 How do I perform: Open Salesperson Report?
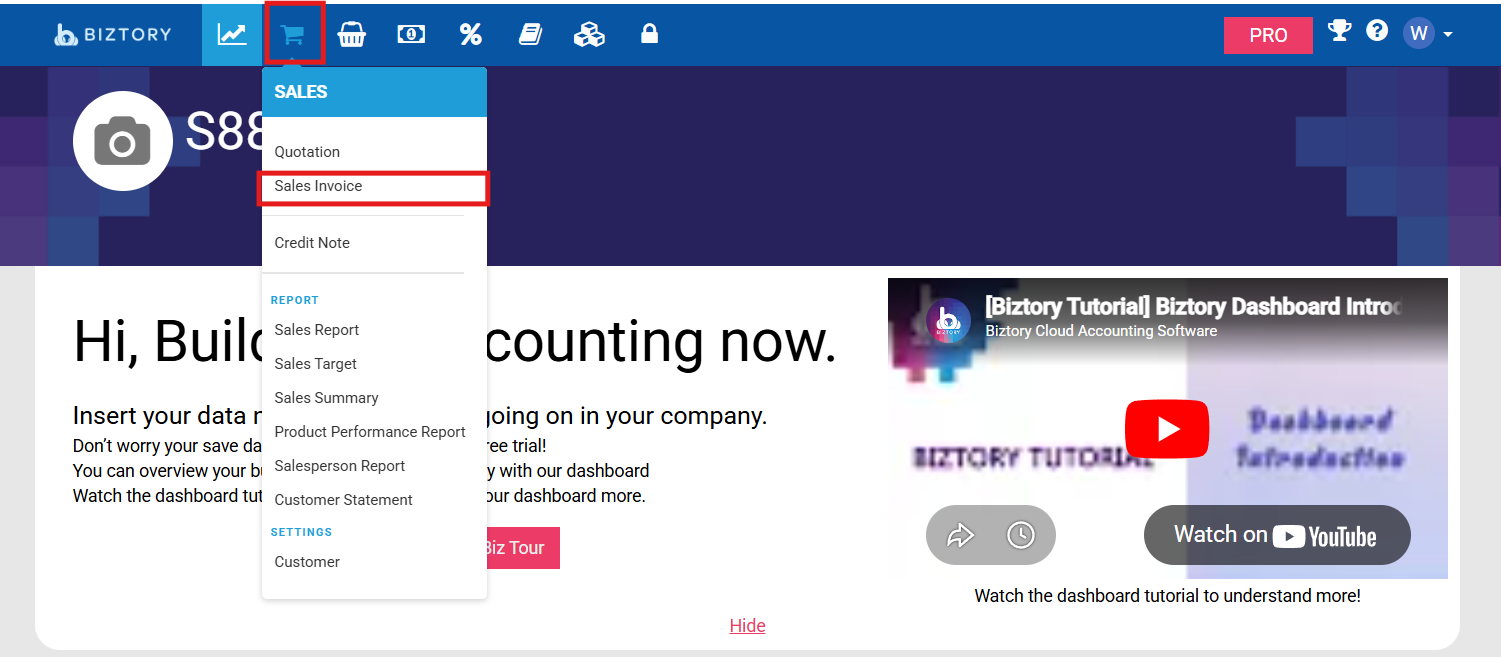click(x=340, y=466)
